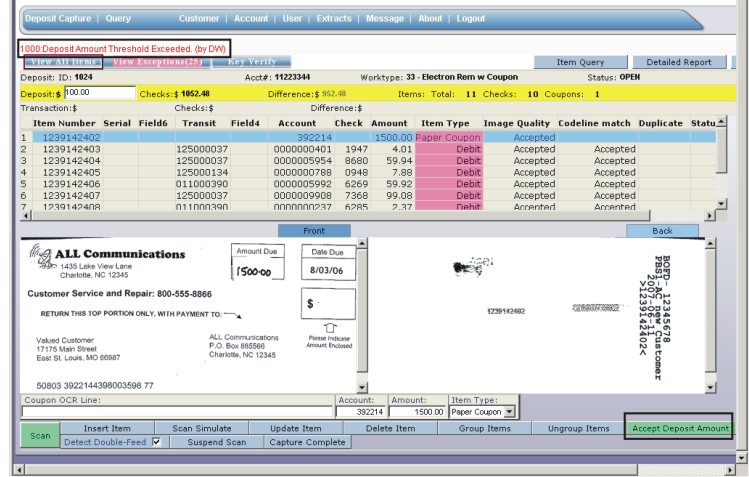
Task: Tick the Detect Double-Feed checkbox
Action: 155,442
